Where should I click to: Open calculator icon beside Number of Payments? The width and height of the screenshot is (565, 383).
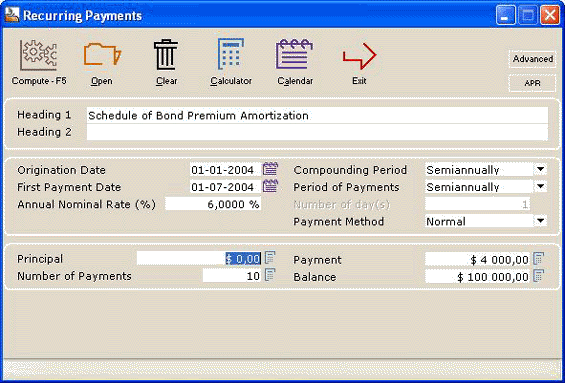(x=270, y=275)
